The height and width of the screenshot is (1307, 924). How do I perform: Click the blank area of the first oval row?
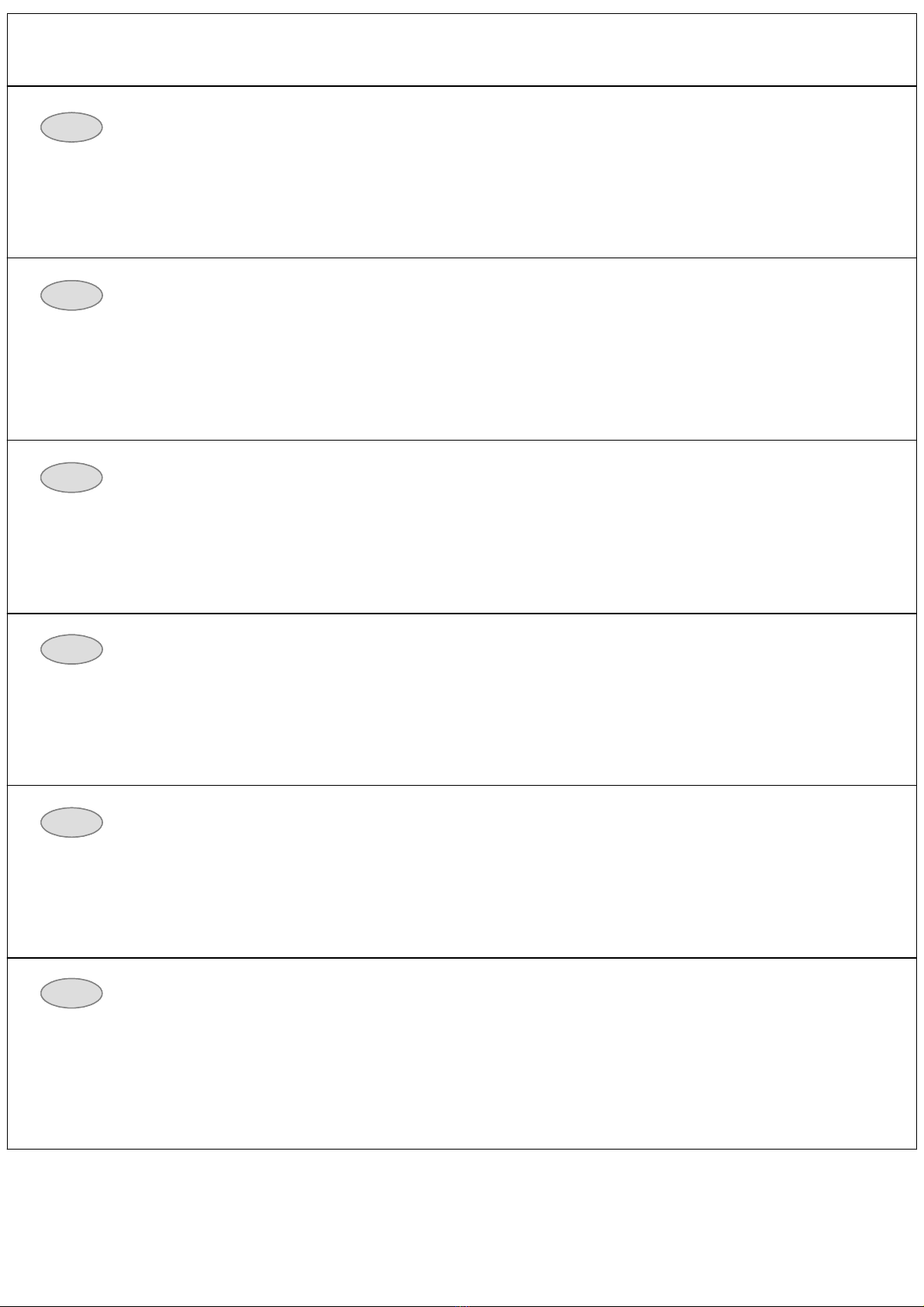504,172
